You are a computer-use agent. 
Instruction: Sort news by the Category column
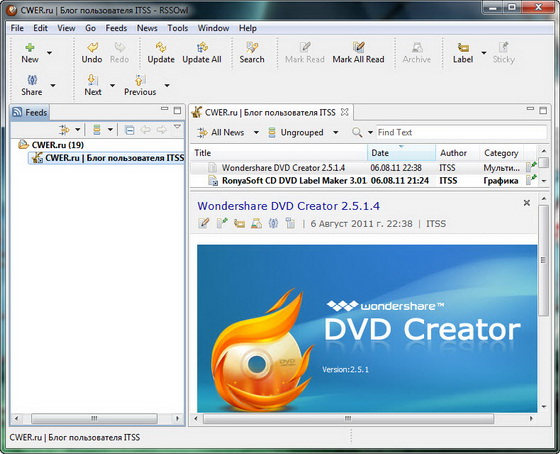click(501, 153)
